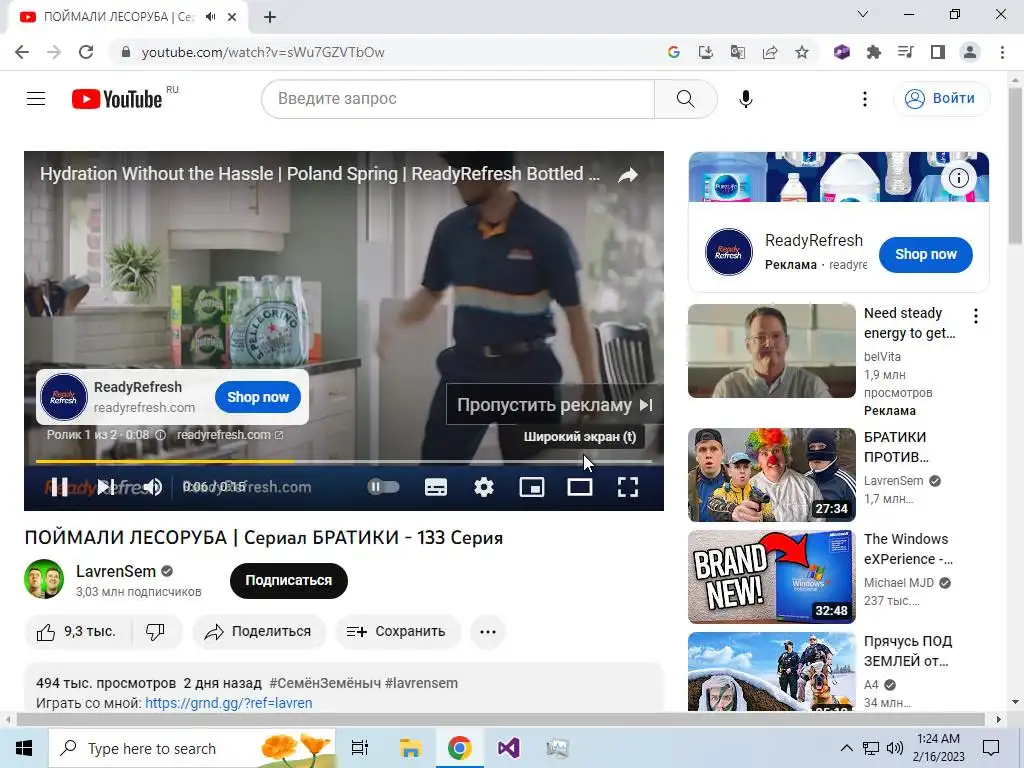Mute tab via speaker icon on tab
1024x768 pixels.
210,17
